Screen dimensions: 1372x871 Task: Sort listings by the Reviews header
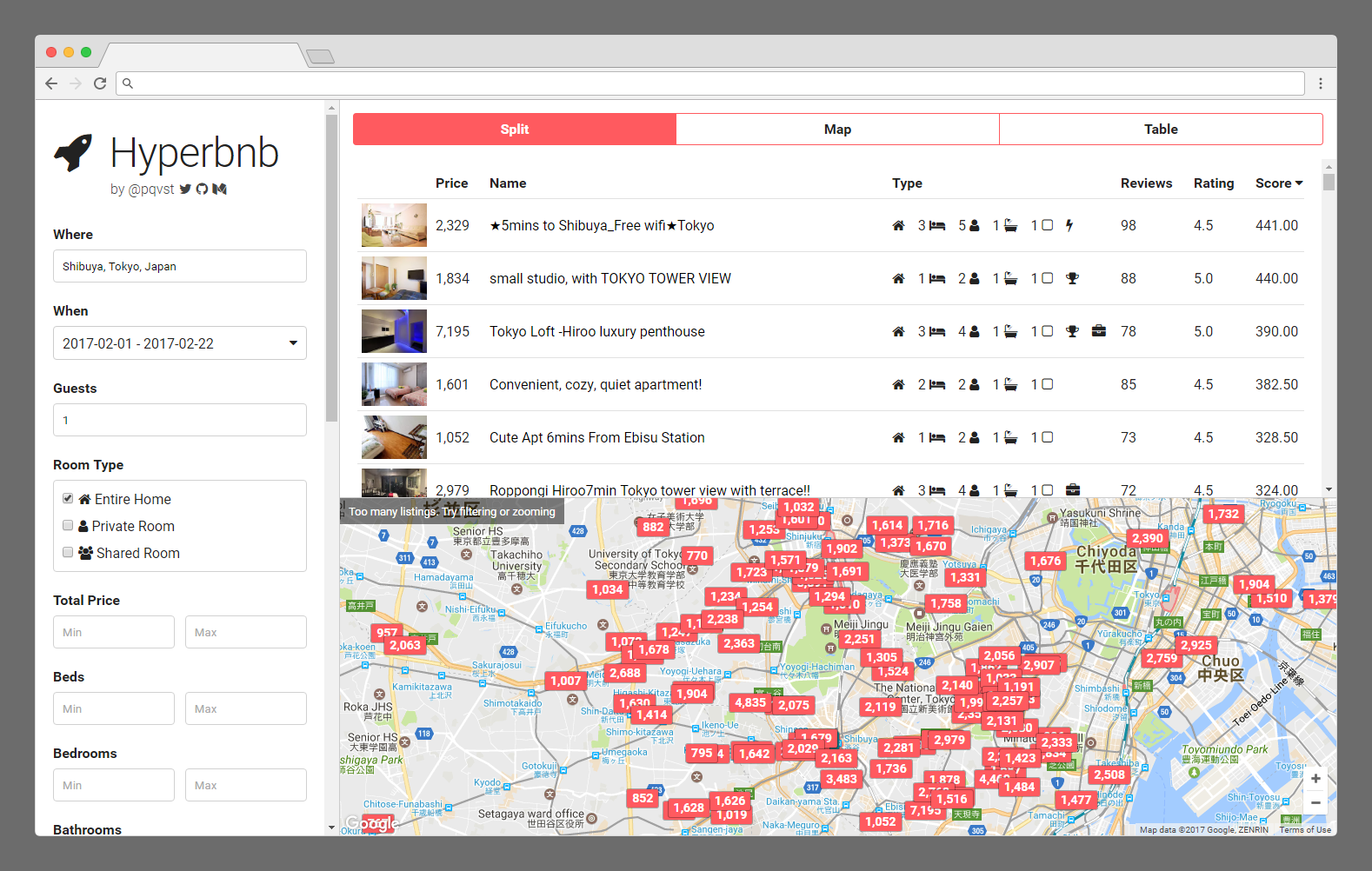coord(1146,183)
